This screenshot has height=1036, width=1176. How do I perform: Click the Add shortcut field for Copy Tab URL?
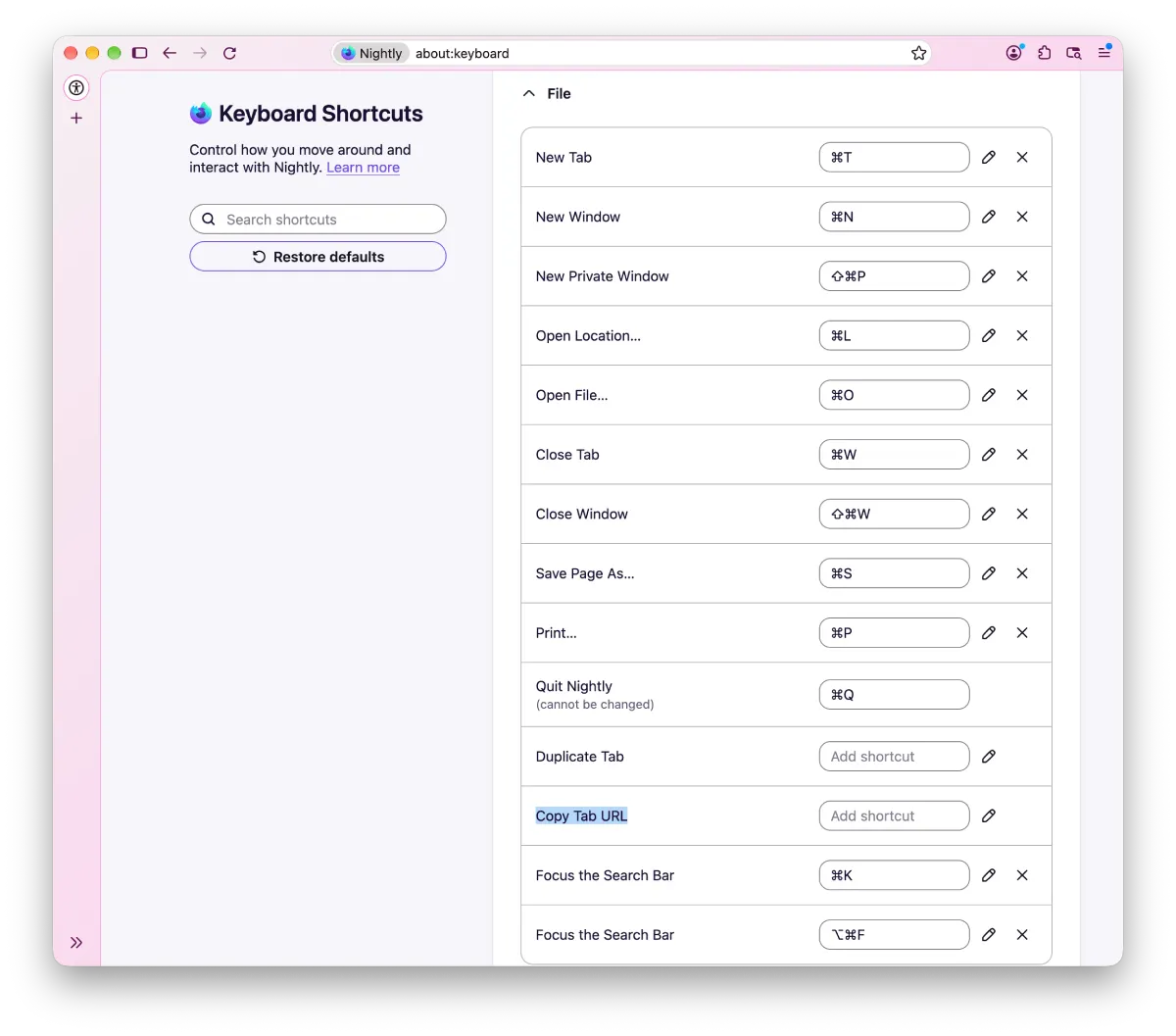coord(894,815)
